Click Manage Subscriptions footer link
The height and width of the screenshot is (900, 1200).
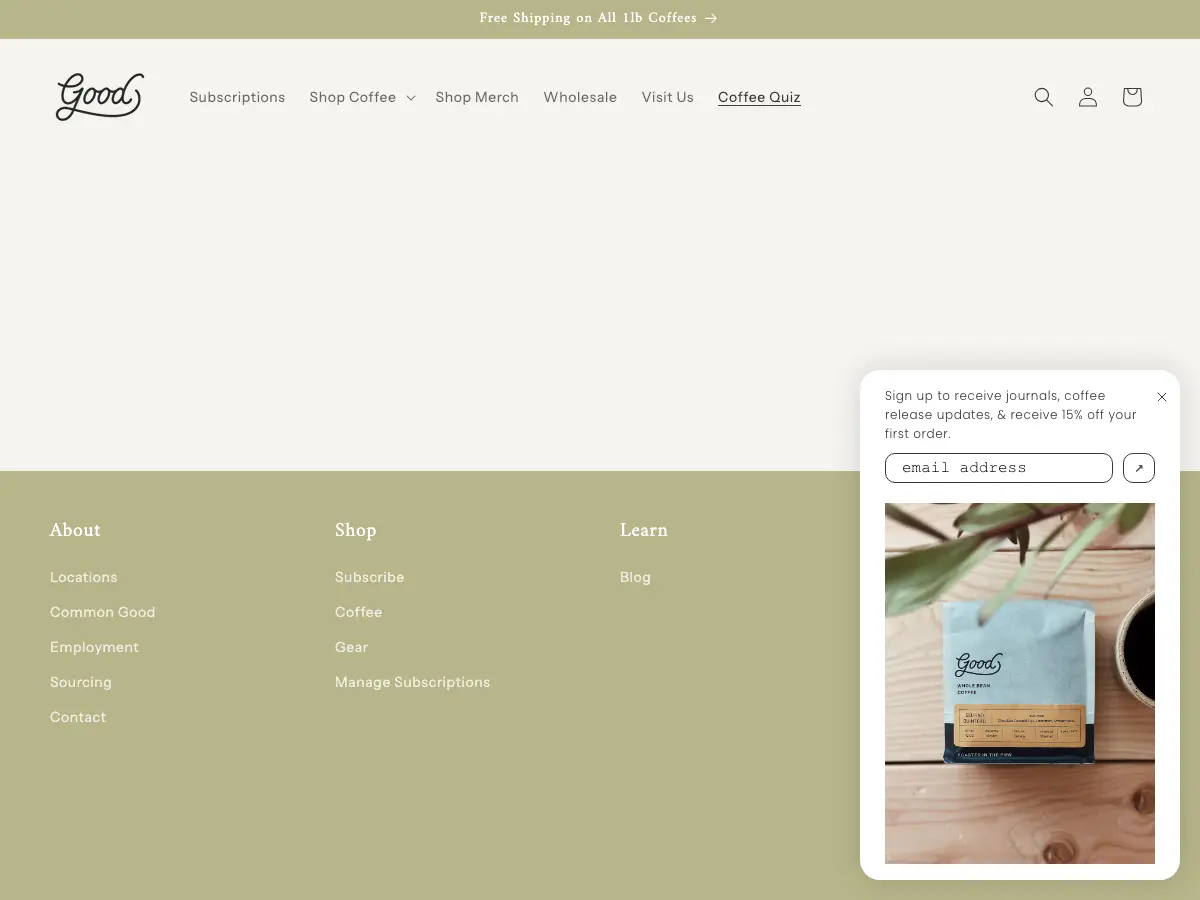(x=413, y=682)
